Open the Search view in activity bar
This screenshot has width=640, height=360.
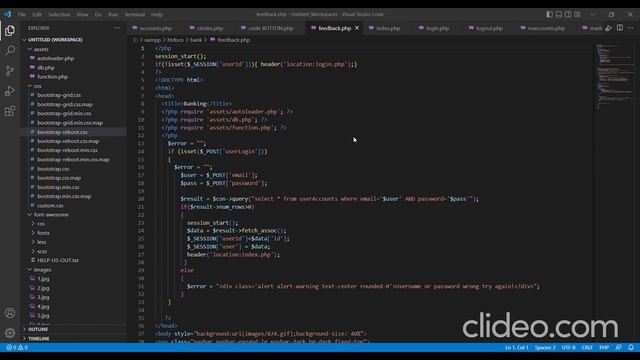click(10, 51)
